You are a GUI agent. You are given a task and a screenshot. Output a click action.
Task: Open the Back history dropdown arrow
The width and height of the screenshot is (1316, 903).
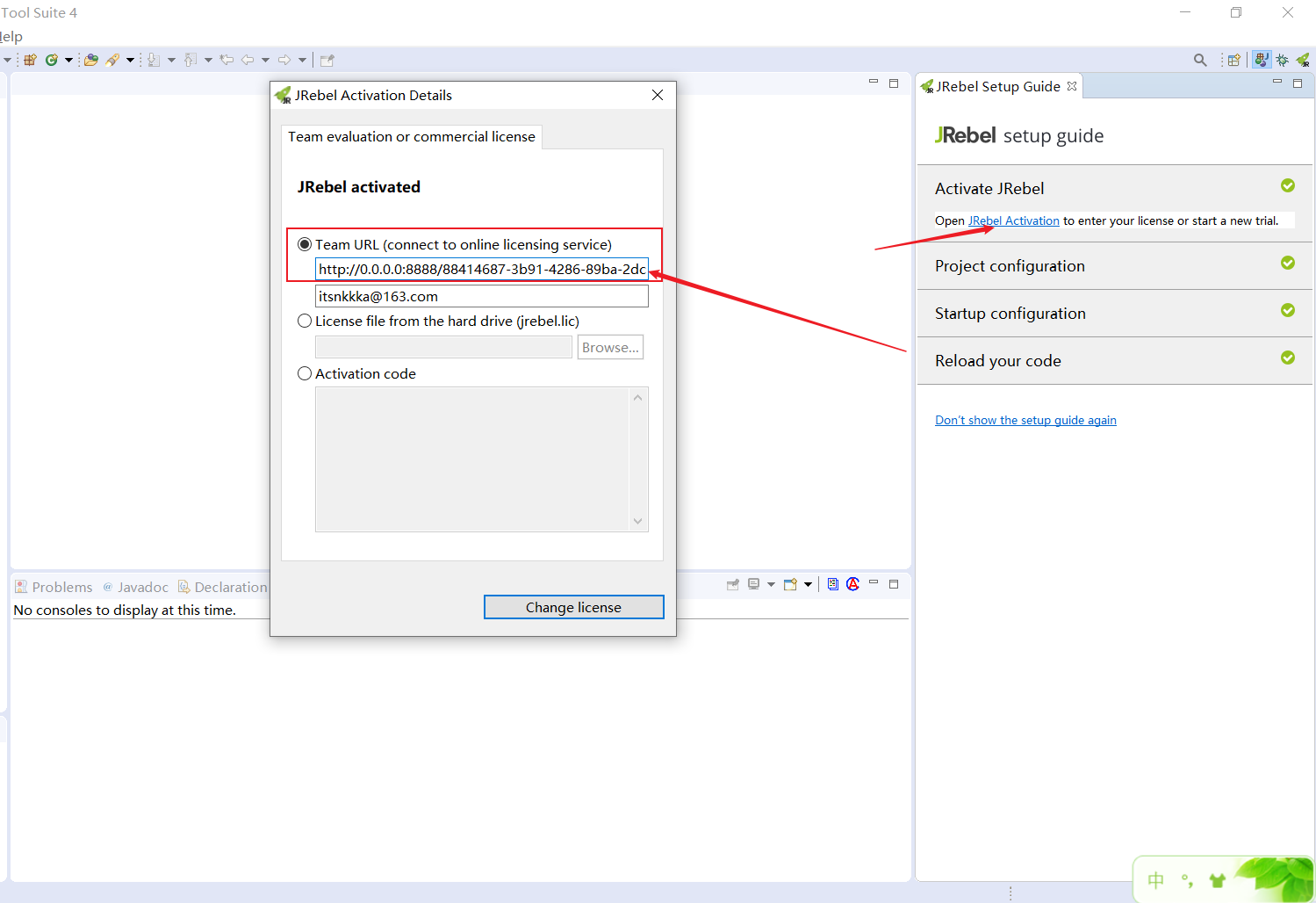[x=265, y=60]
